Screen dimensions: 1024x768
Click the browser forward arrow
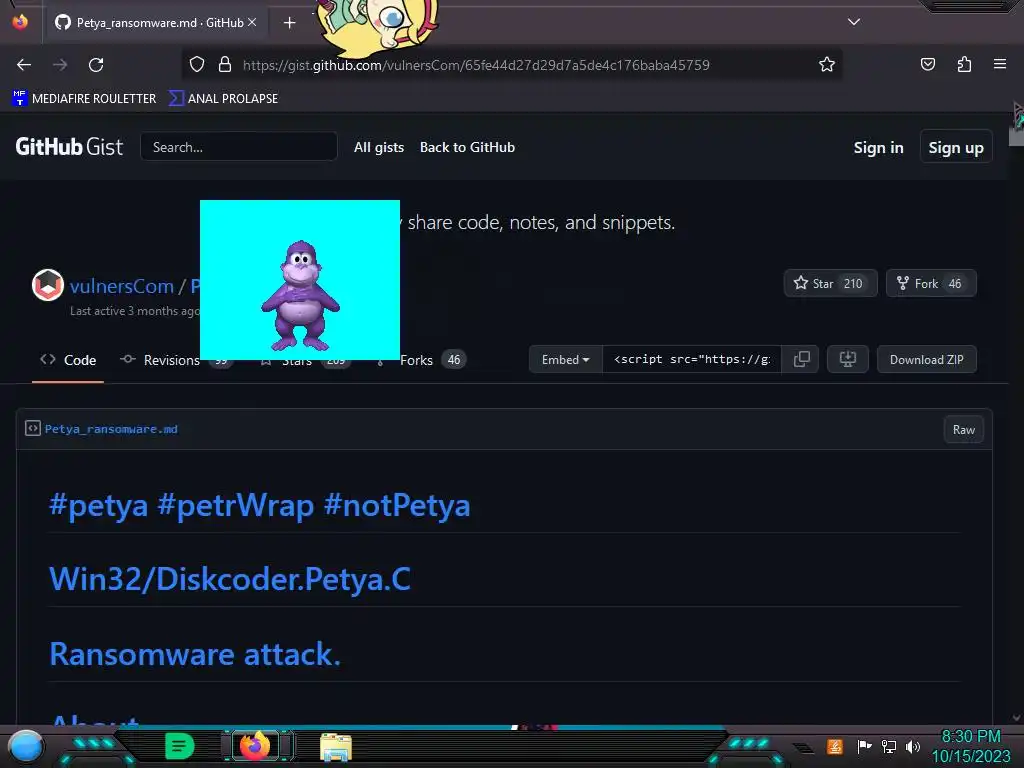[60, 65]
